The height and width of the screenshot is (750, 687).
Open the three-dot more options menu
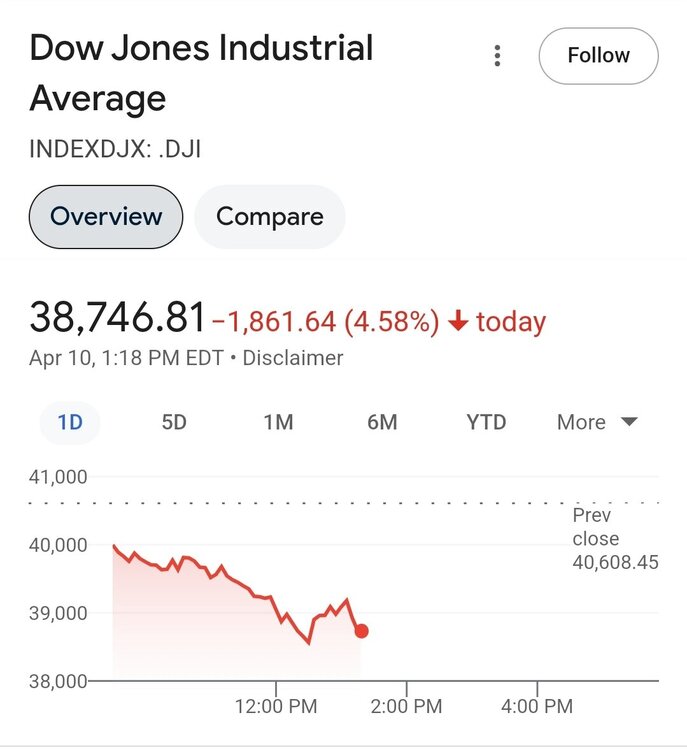(x=497, y=56)
